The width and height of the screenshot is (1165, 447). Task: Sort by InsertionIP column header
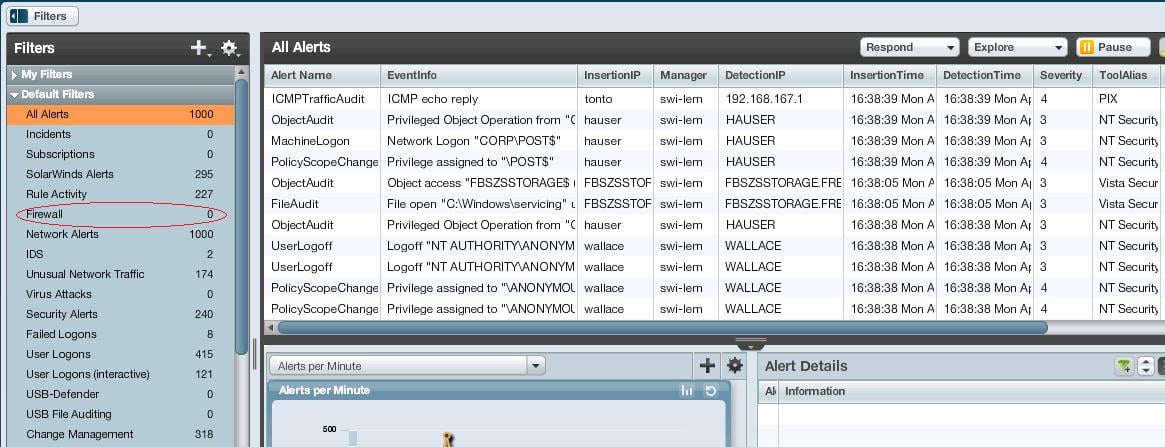click(615, 76)
